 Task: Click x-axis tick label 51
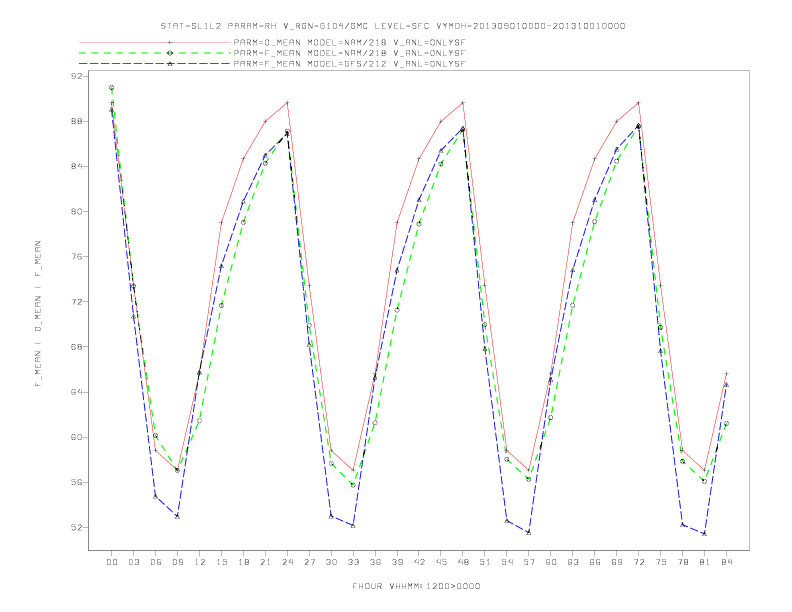tap(485, 562)
